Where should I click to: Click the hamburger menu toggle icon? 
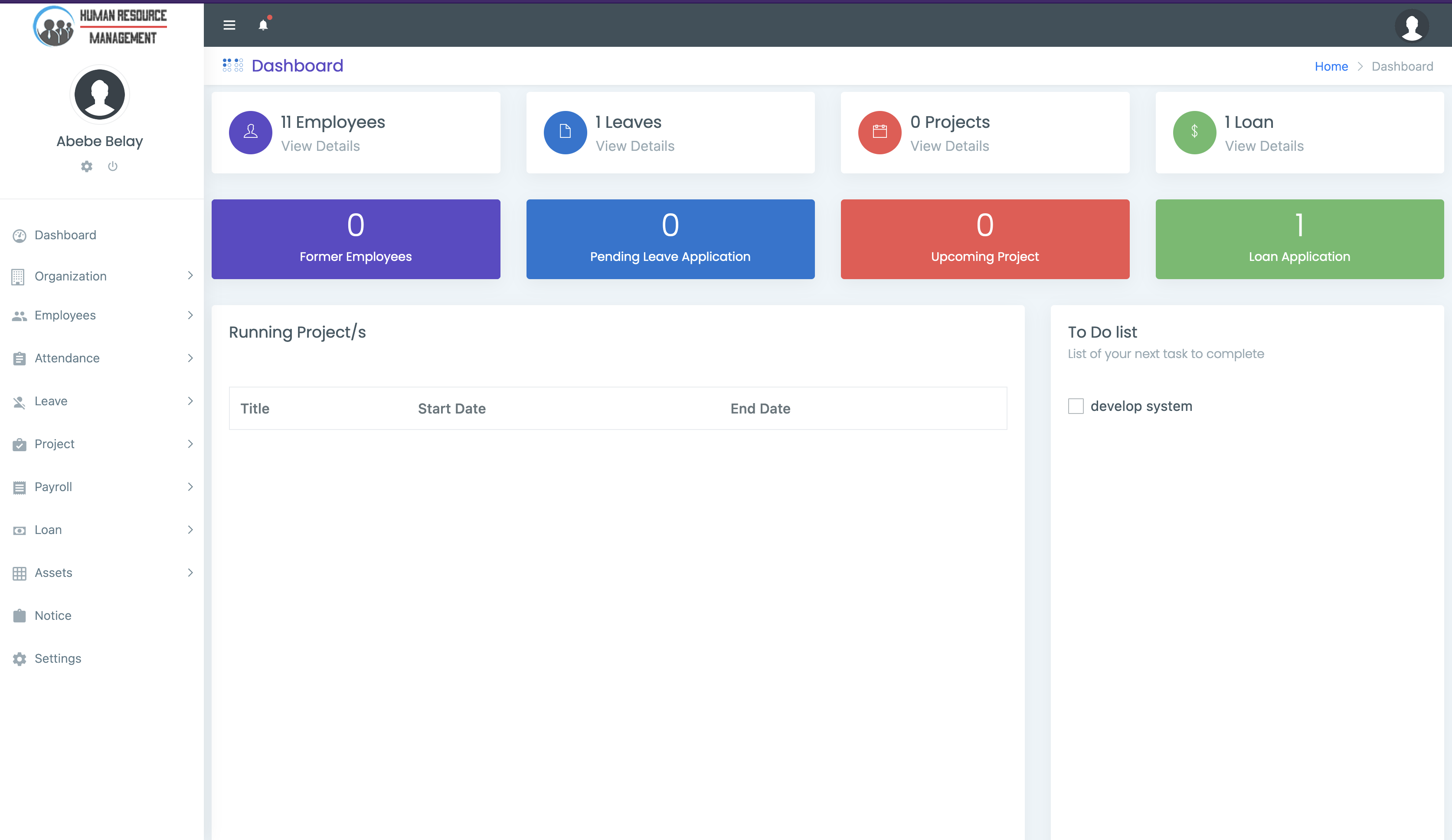[229, 25]
